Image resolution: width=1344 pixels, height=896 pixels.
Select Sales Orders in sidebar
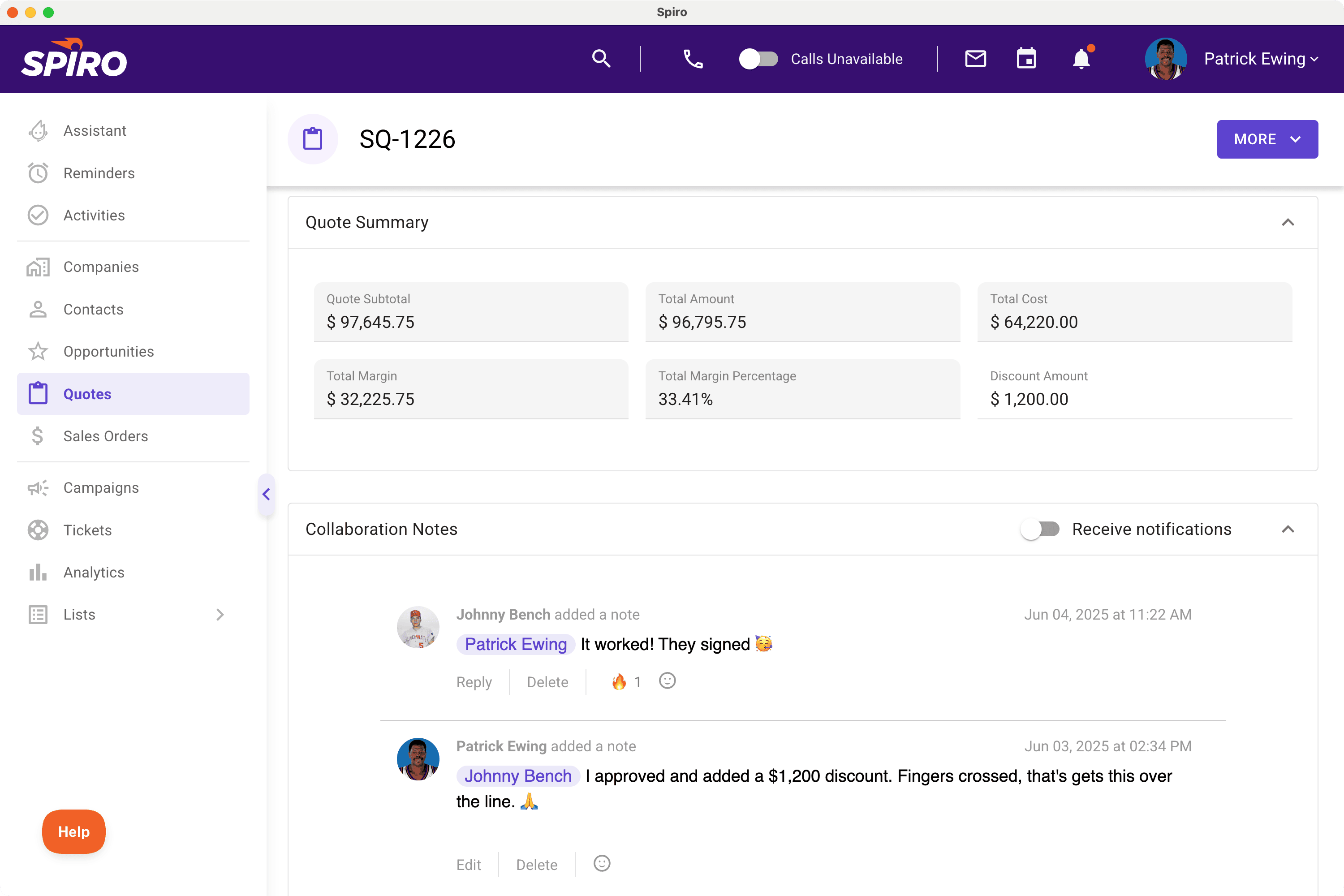click(x=133, y=436)
